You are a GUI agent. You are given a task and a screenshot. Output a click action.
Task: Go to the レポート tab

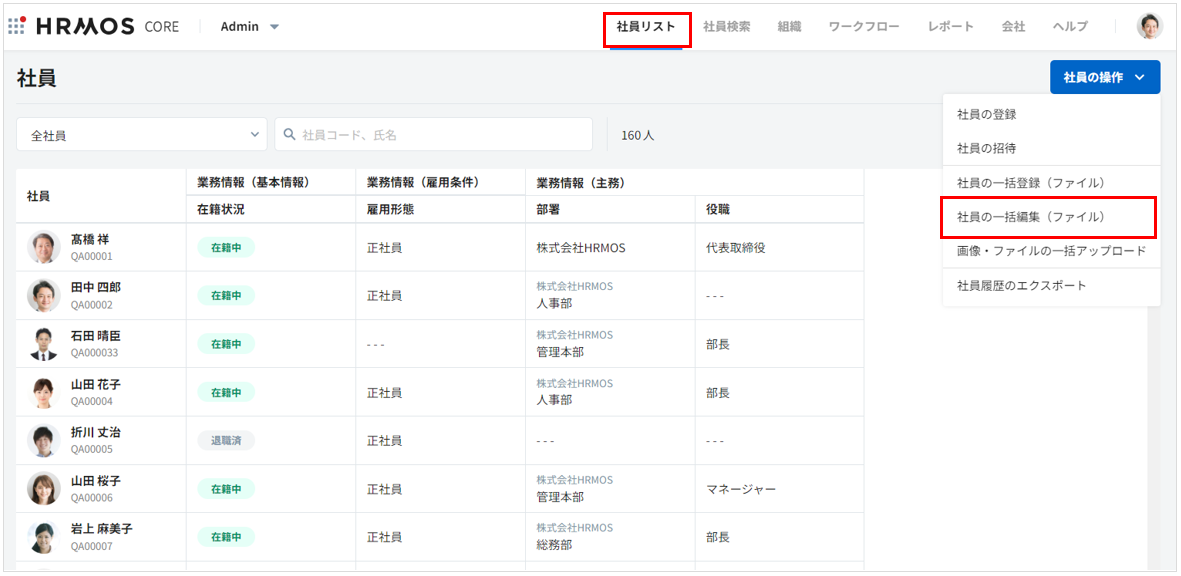950,26
